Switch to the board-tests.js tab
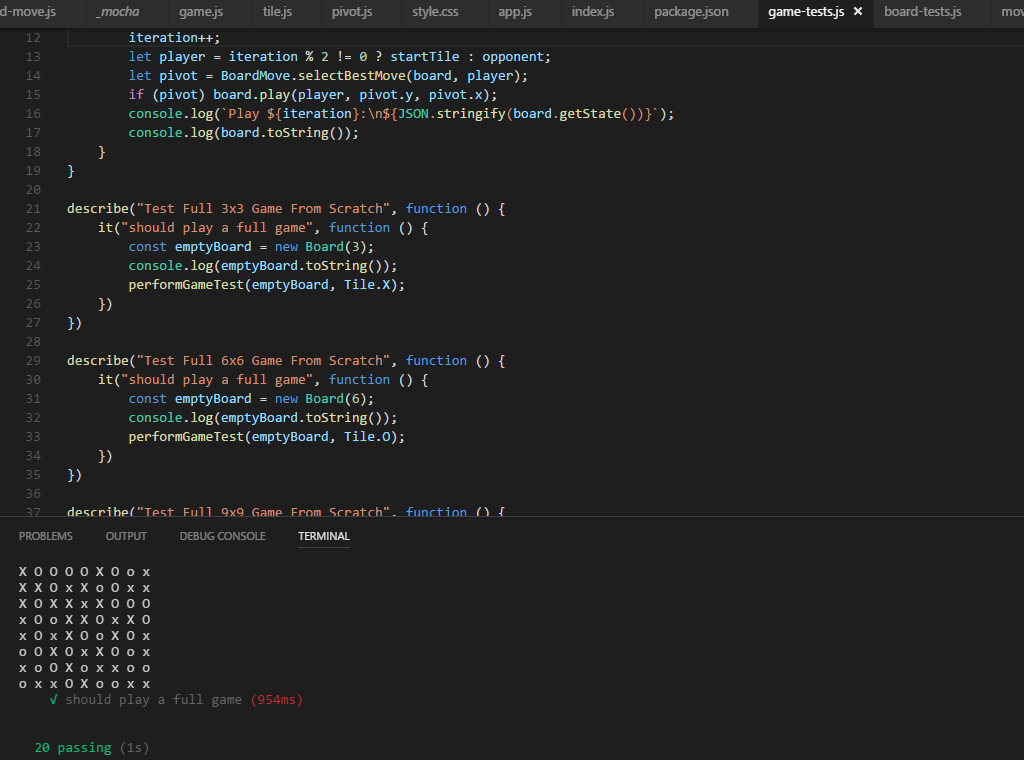This screenshot has height=760, width=1024. [x=922, y=12]
